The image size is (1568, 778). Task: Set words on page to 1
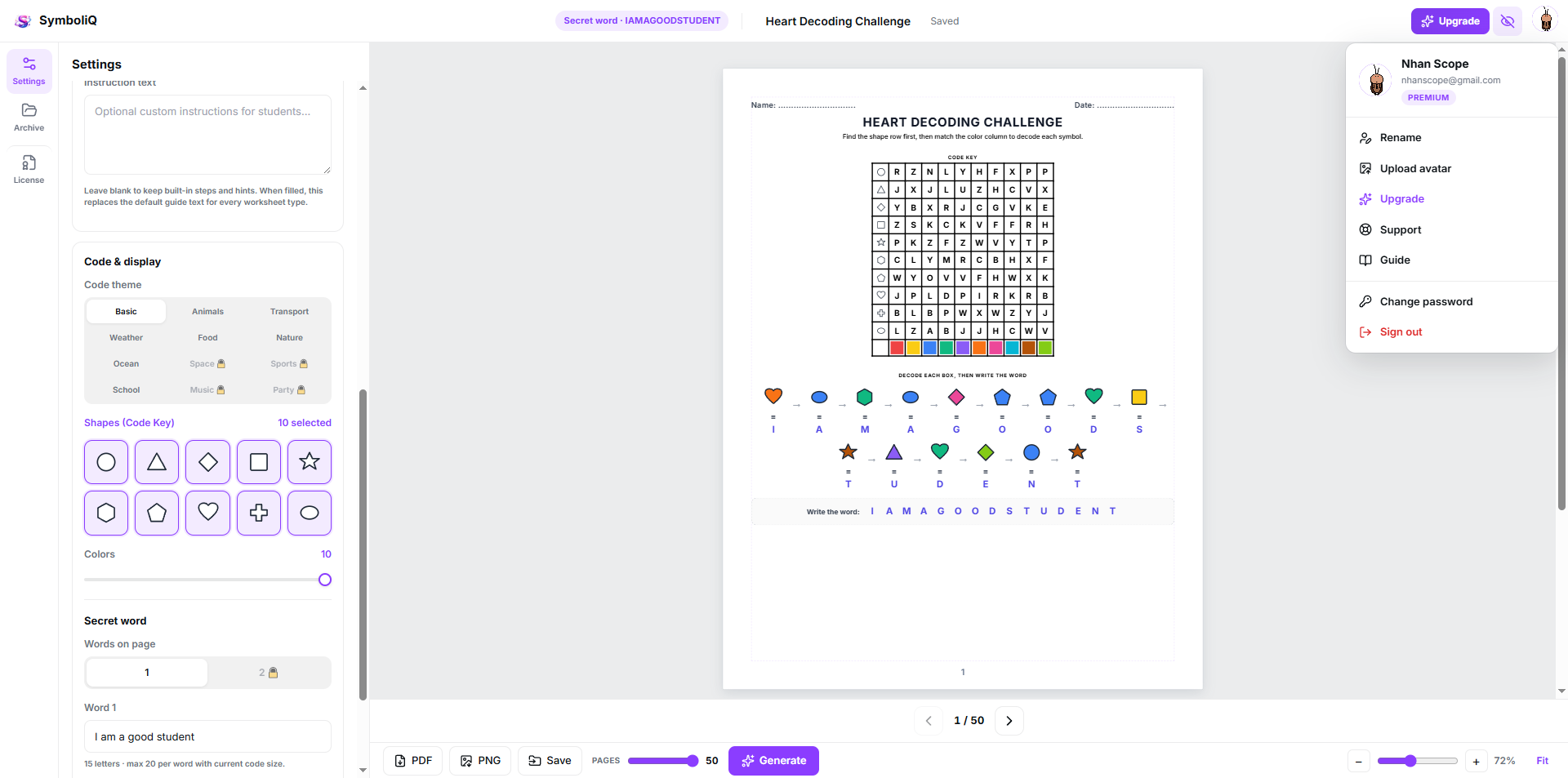[x=147, y=673]
